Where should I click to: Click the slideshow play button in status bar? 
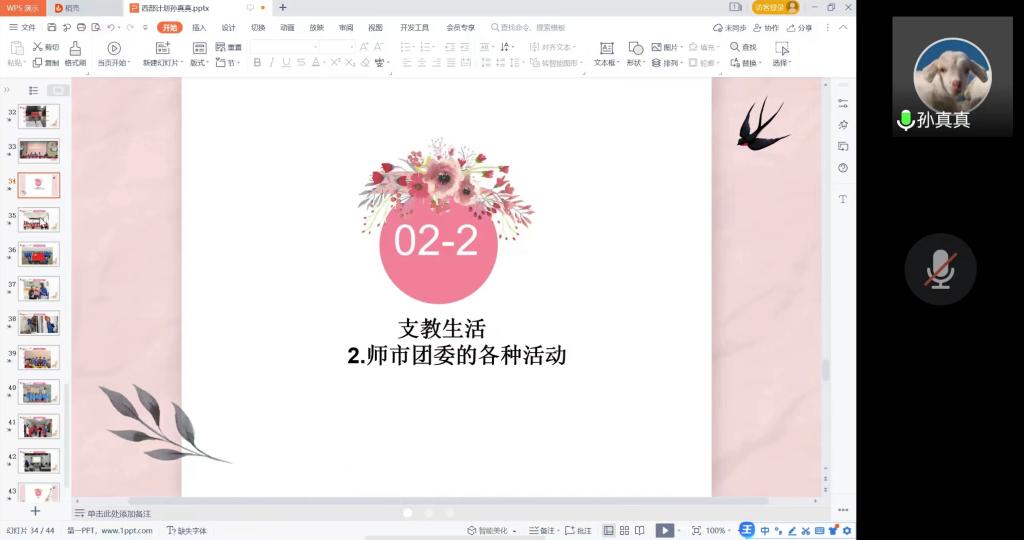[x=664, y=531]
